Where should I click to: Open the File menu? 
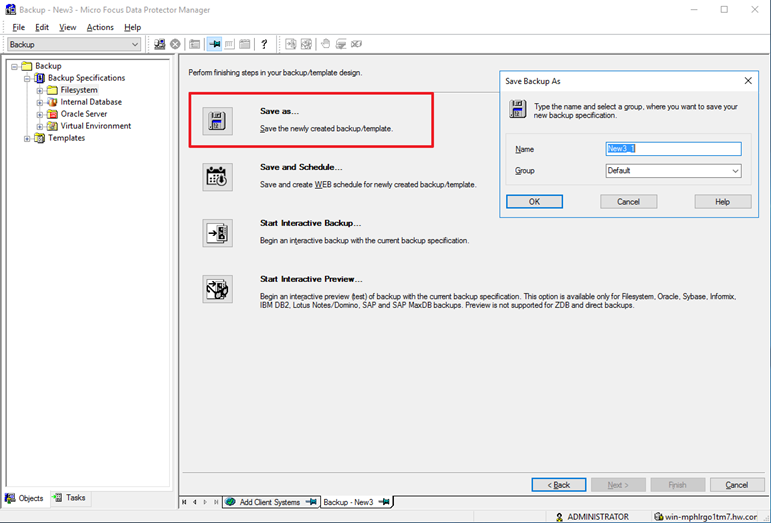click(x=18, y=28)
